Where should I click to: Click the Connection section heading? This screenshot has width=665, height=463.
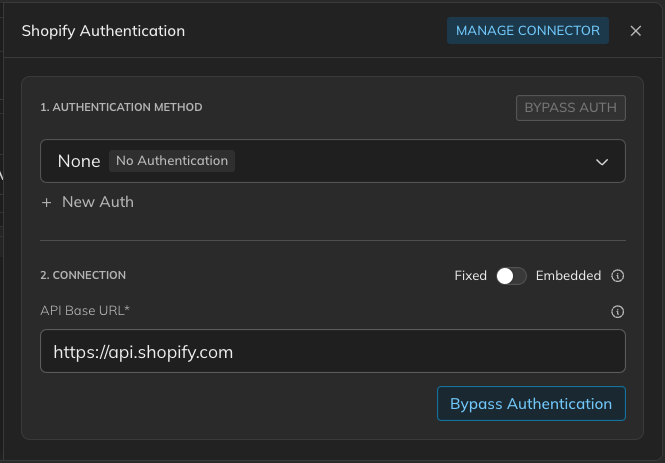click(83, 275)
